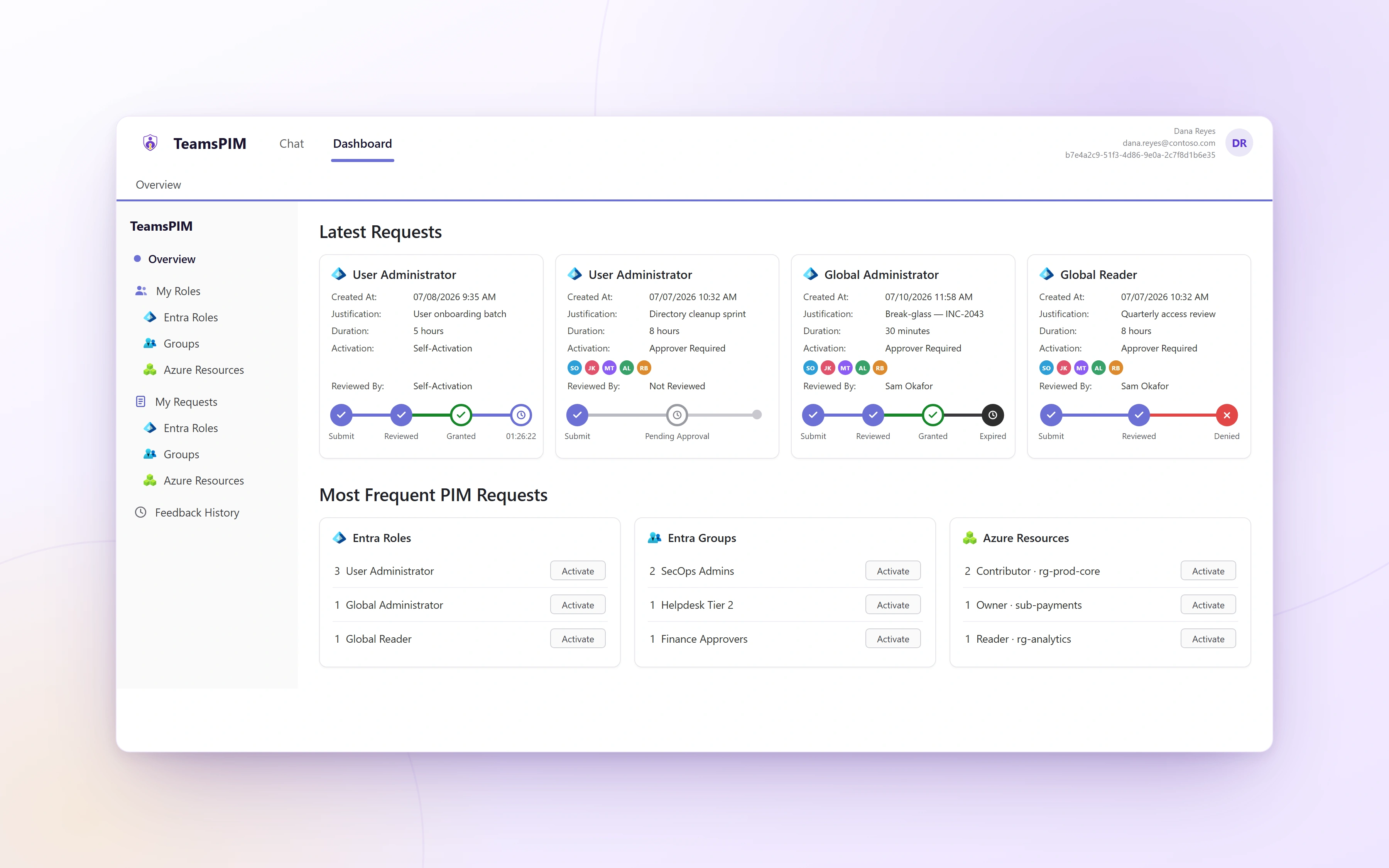The height and width of the screenshot is (868, 1389).
Task: Click the Most Frequent PIM Requests heading
Action: tap(433, 495)
